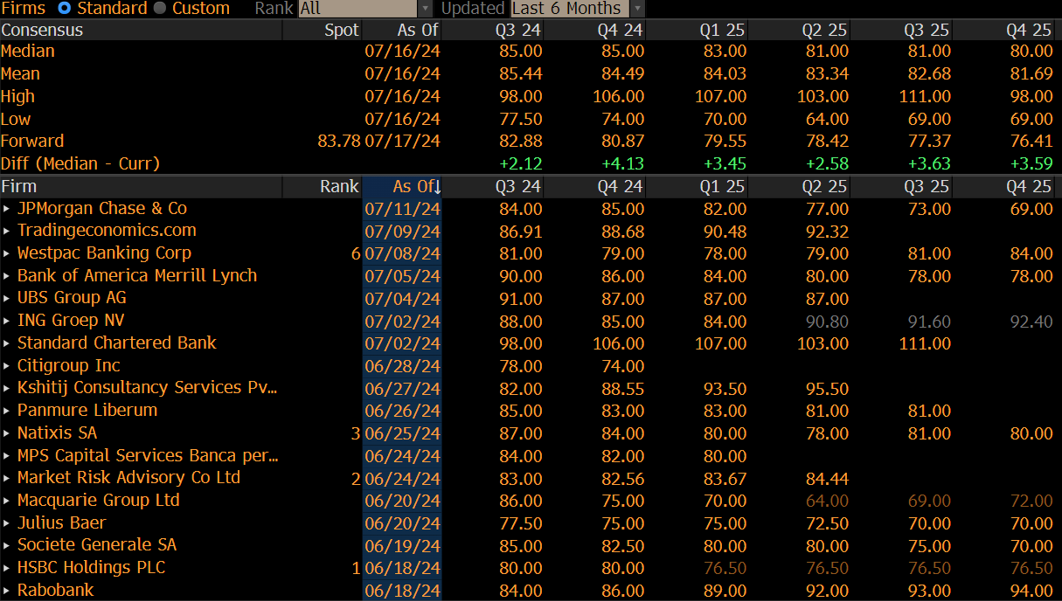Click the Mean Q3 24 value 85.44
Viewport: 1062px width, 601px height.
click(521, 74)
